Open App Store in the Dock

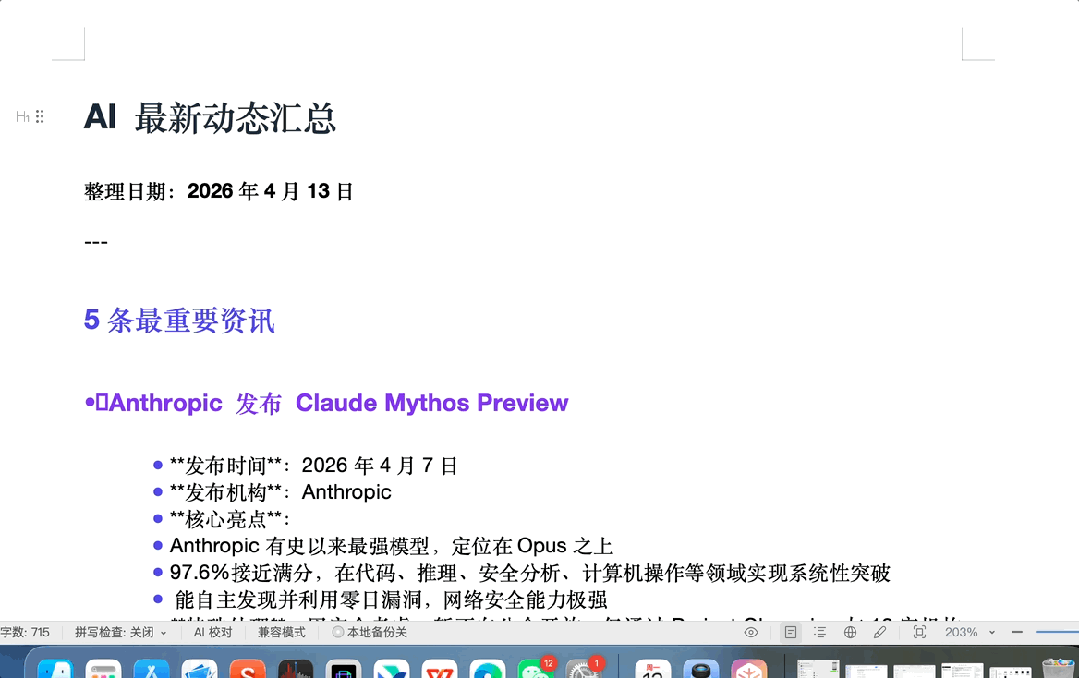[151, 670]
